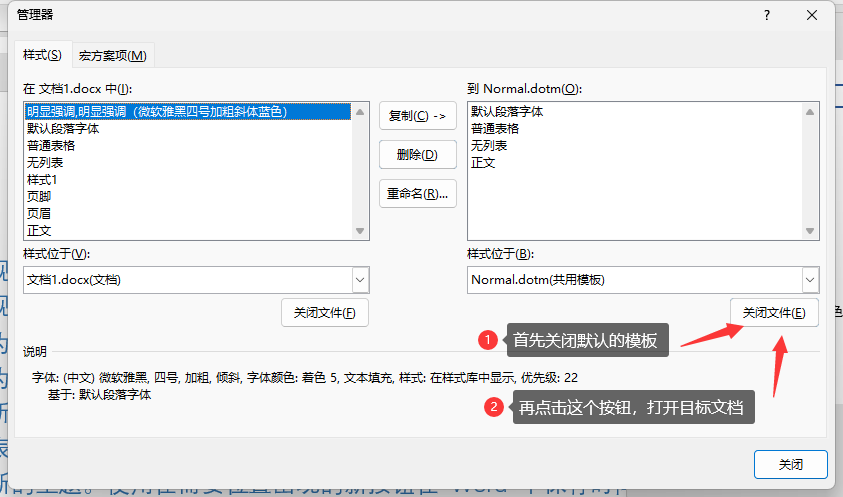Select 明显强调 style in the left list
This screenshot has width=843, height=497.
coord(188,111)
